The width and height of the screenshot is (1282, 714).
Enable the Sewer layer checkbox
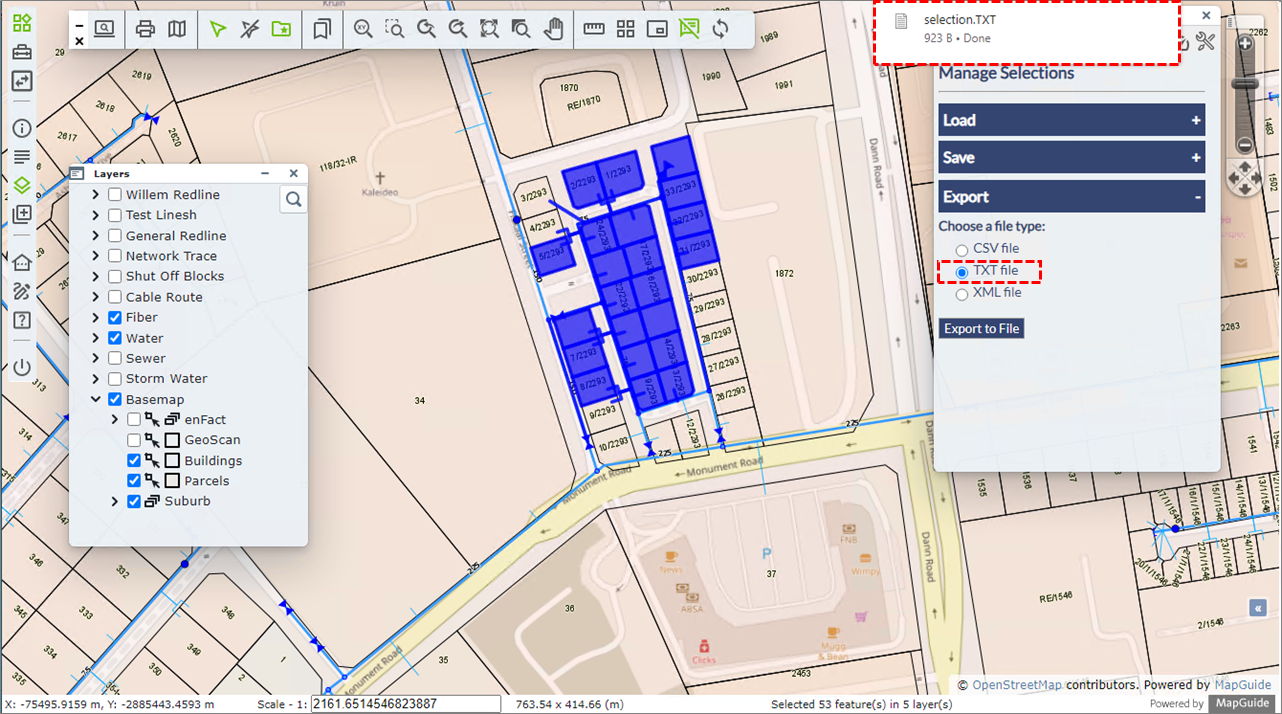115,359
